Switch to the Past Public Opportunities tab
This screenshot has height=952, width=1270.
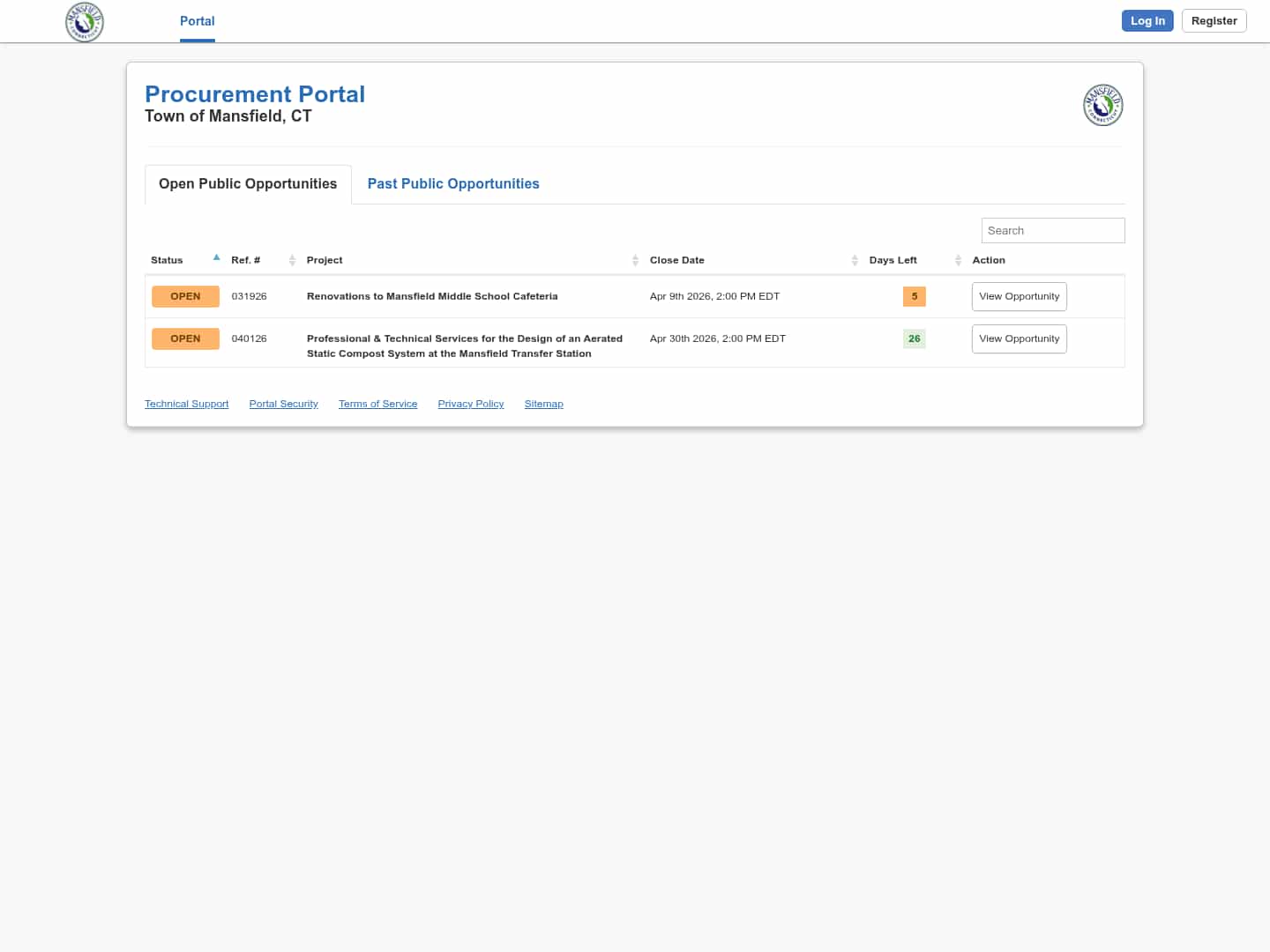[453, 184]
